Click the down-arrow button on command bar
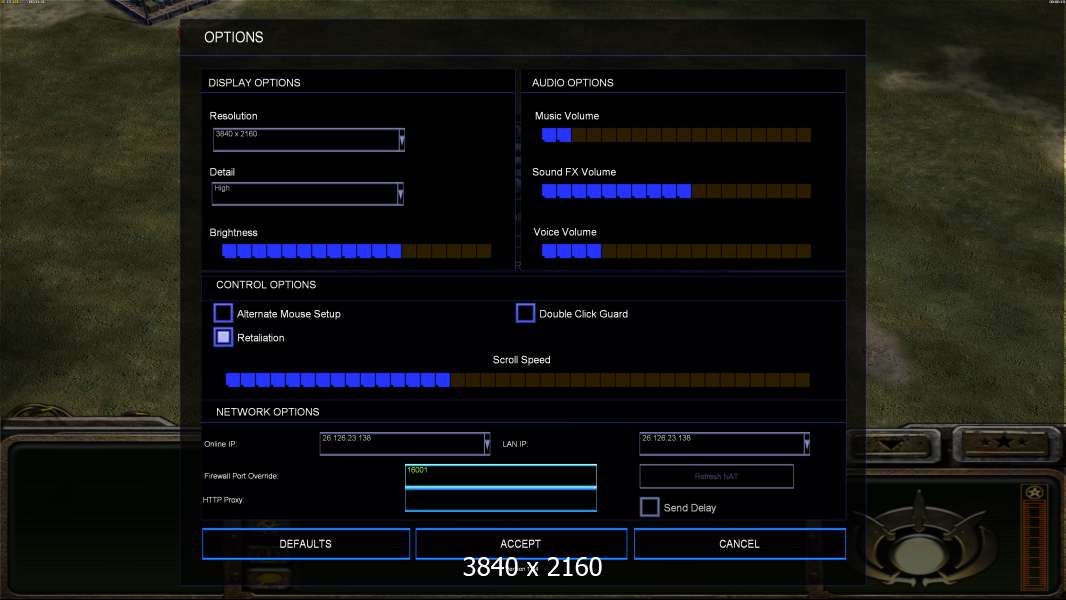Viewport: 1066px width, 600px height. (x=887, y=441)
